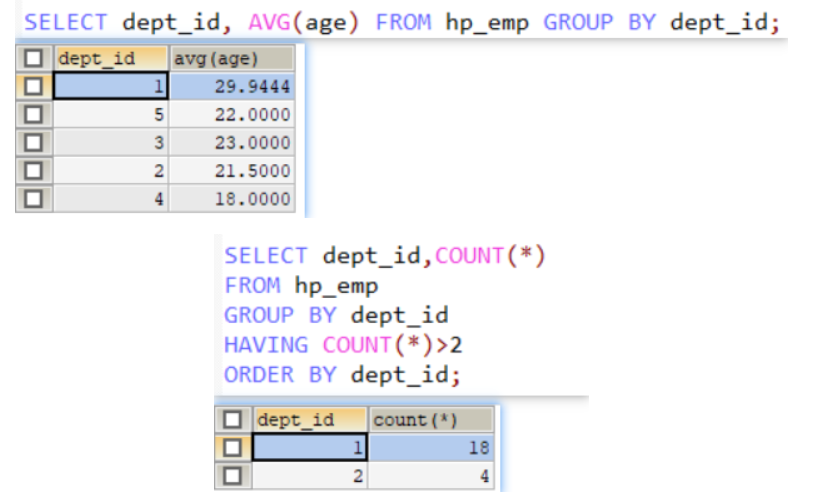Select dept_id cell 3 in the first table

(110, 143)
